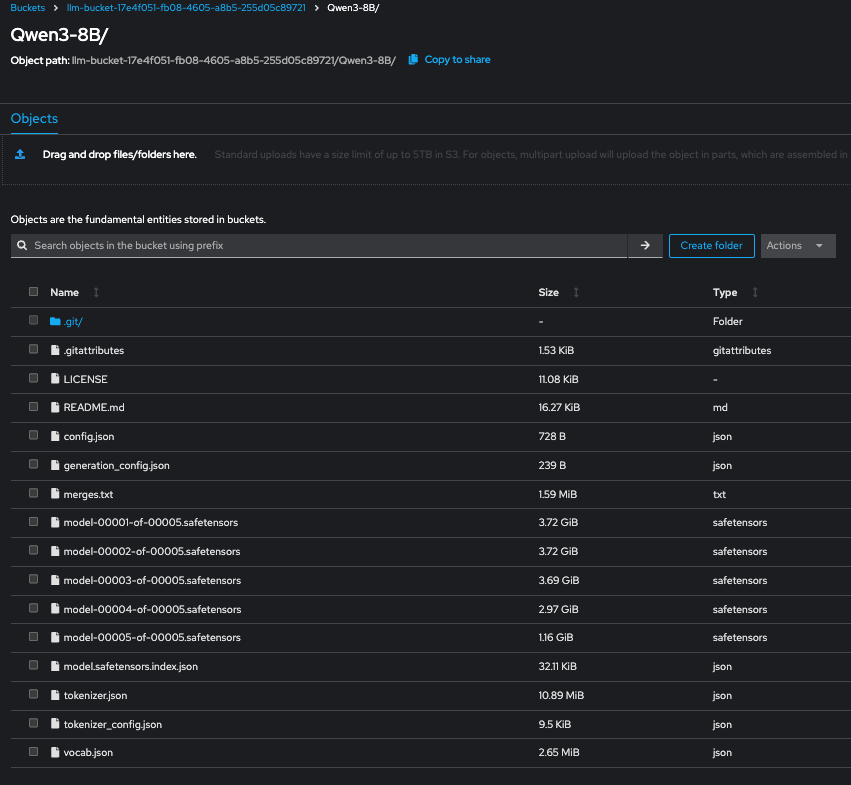
Task: Click the upload icon in the drop zone
Action: 20,155
